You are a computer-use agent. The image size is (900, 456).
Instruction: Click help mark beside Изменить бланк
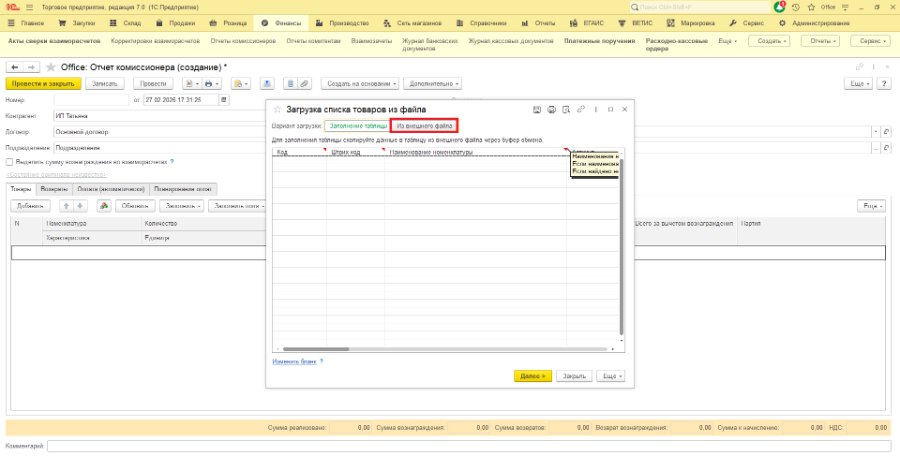point(321,362)
